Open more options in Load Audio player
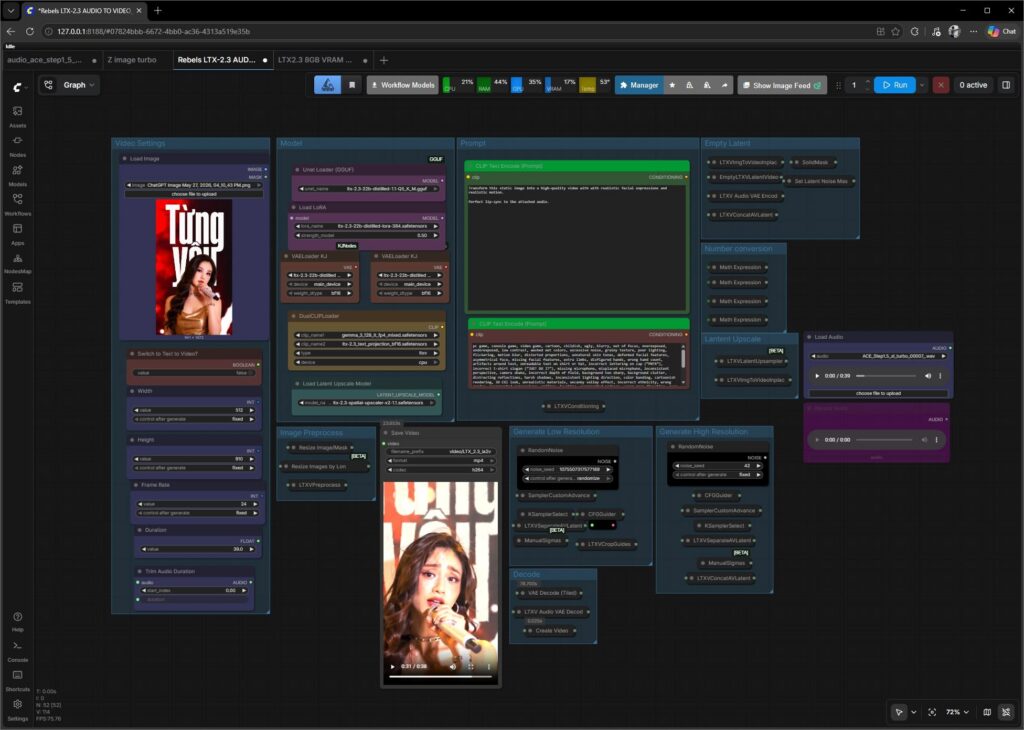The image size is (1024, 730). (x=940, y=375)
